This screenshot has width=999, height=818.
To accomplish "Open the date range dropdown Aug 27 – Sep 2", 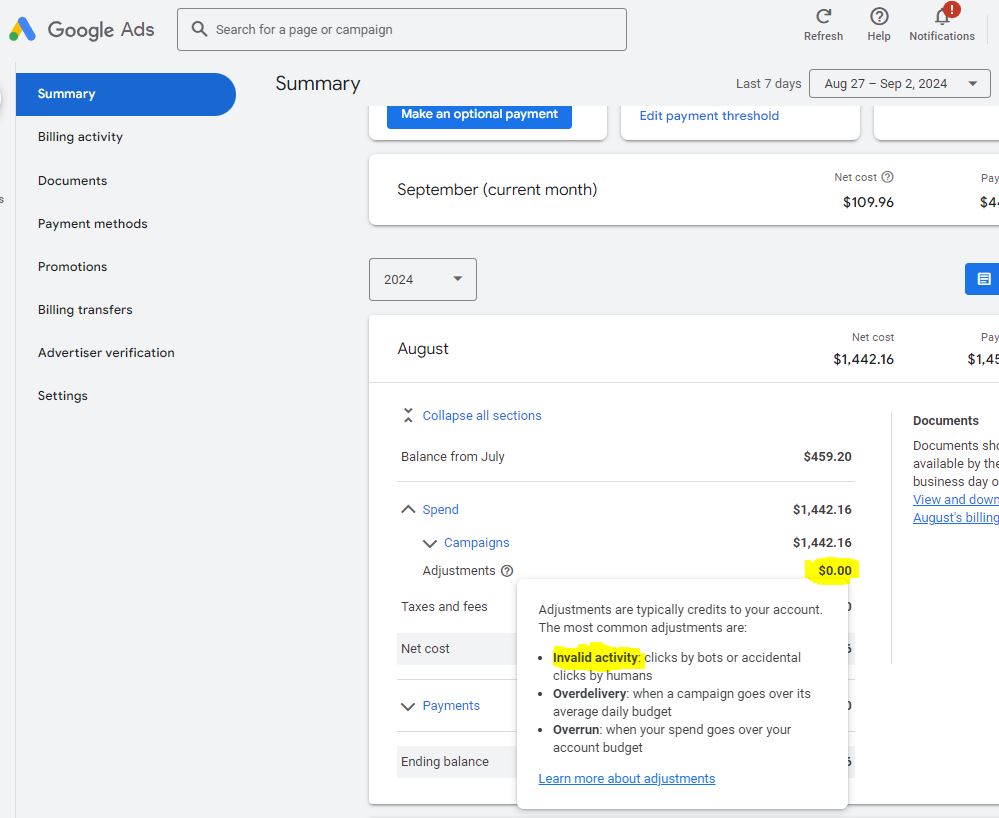I will (x=899, y=83).
